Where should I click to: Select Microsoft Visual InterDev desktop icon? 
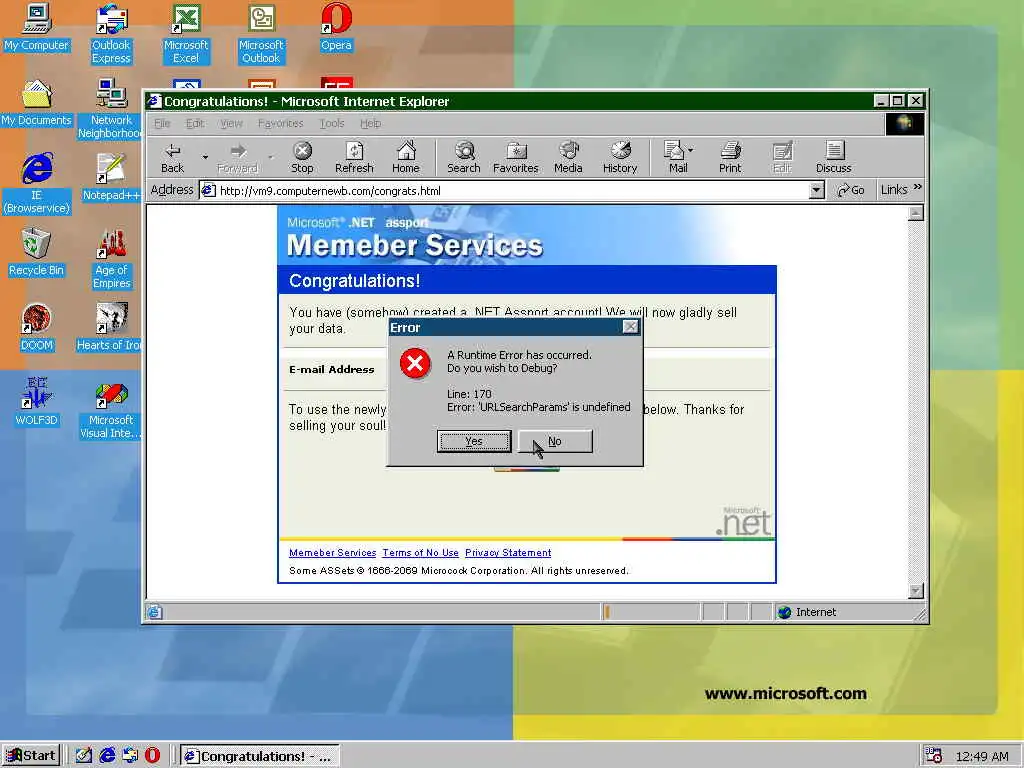pos(110,409)
